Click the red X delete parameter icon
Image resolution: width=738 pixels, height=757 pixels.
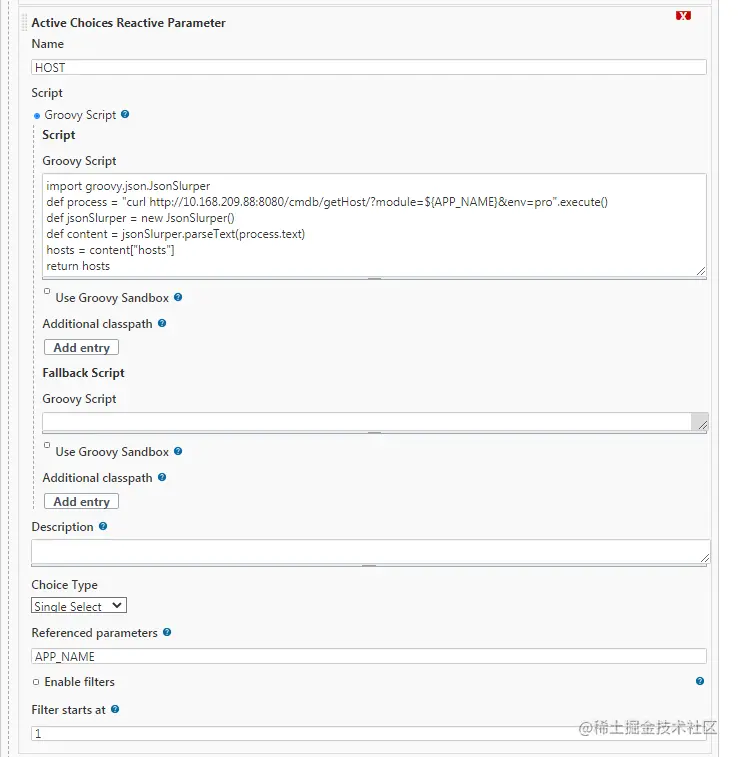pos(683,16)
